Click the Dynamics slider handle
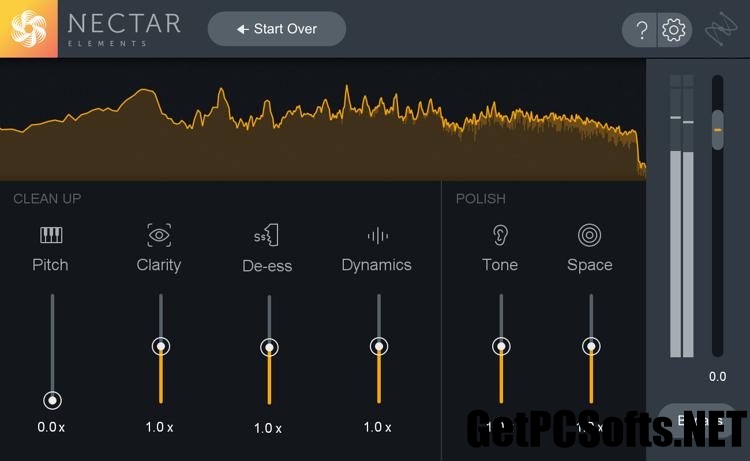This screenshot has width=750, height=461. coord(379,346)
